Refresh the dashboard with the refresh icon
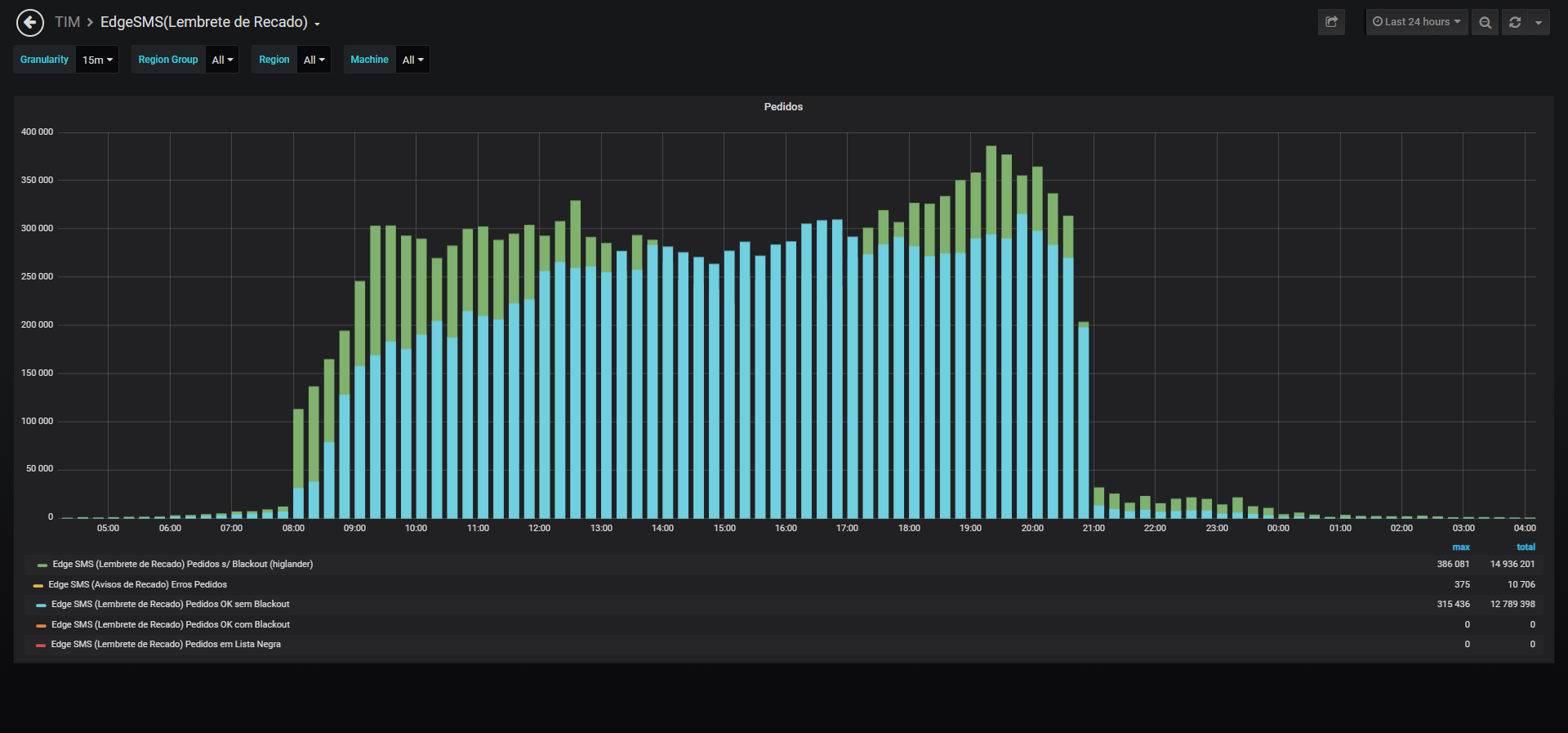1568x733 pixels. click(1515, 22)
